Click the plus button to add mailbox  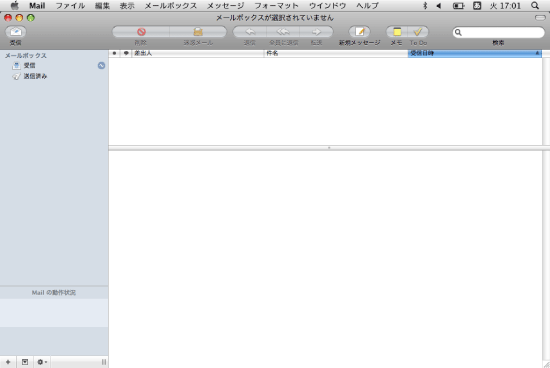click(x=8, y=362)
